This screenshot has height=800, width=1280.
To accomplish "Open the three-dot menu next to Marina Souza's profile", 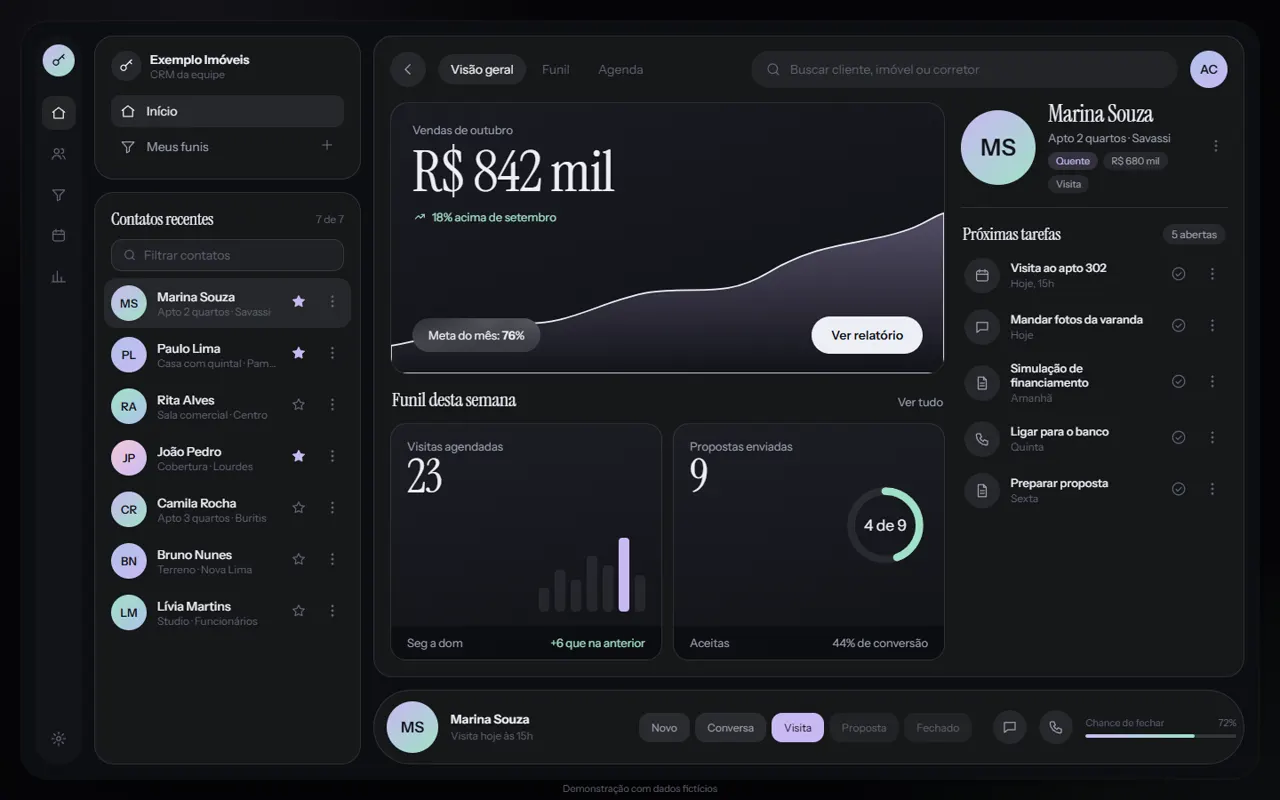I will coord(1216,146).
